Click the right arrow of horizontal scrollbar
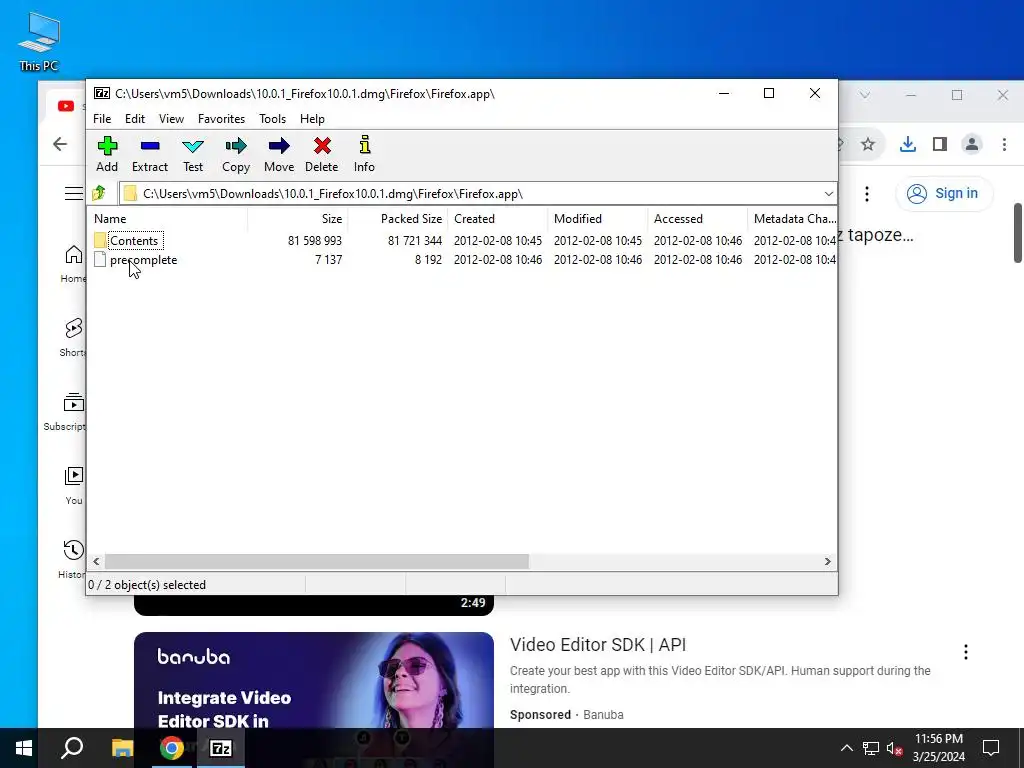Image resolution: width=1024 pixels, height=768 pixels. click(x=827, y=562)
